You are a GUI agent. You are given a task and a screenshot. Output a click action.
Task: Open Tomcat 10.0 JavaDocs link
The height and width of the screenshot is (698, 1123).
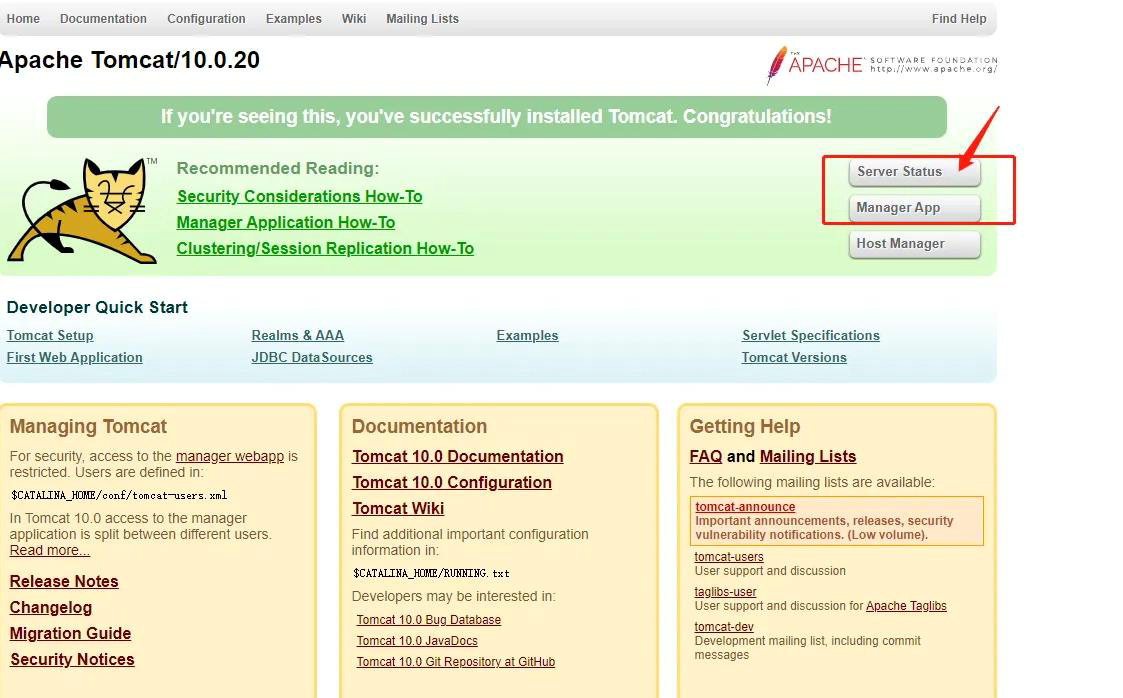pos(417,641)
